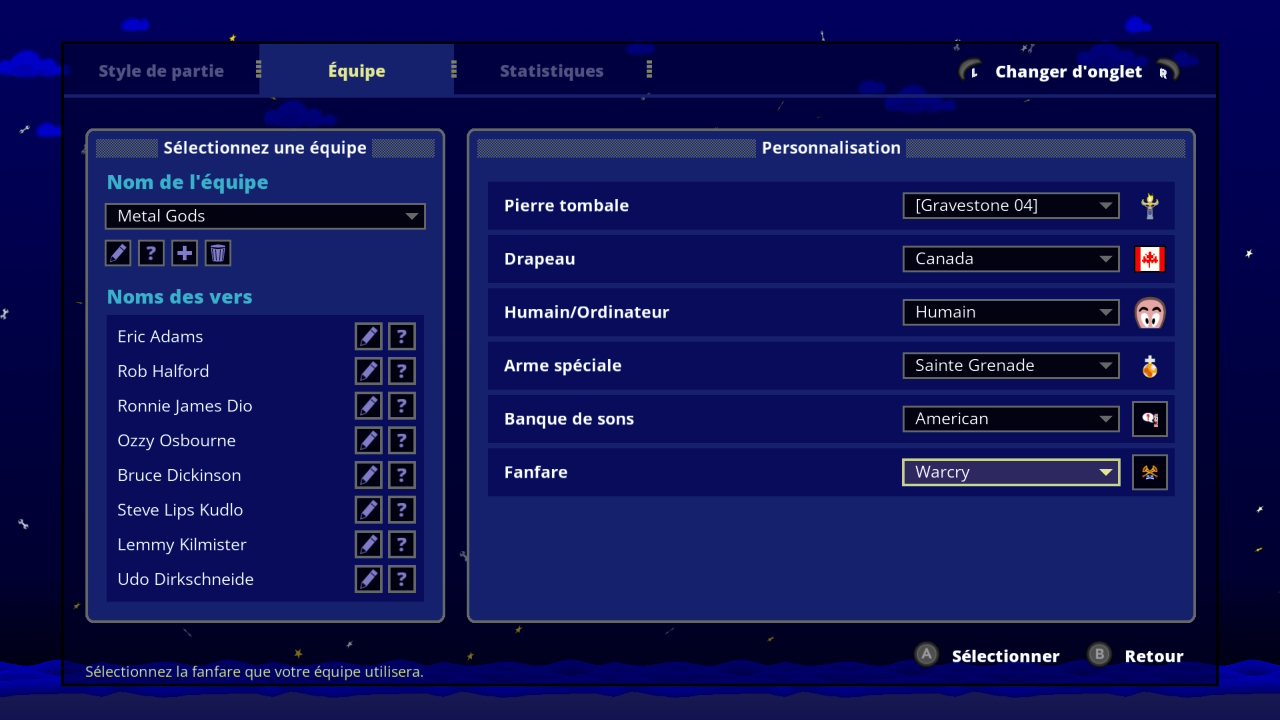1280x720 pixels.
Task: Edit worm name Eric Adams
Action: 369,336
